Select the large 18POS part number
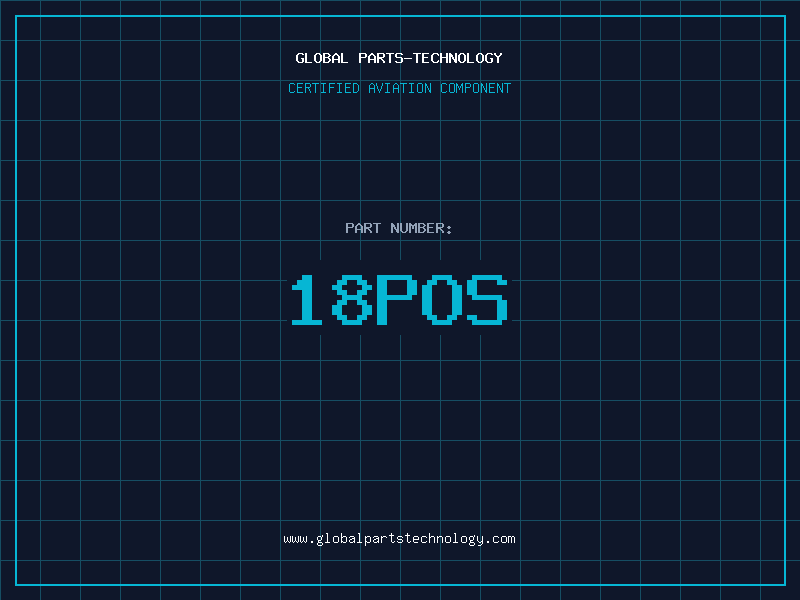Viewport: 800px width, 600px height. (399, 300)
